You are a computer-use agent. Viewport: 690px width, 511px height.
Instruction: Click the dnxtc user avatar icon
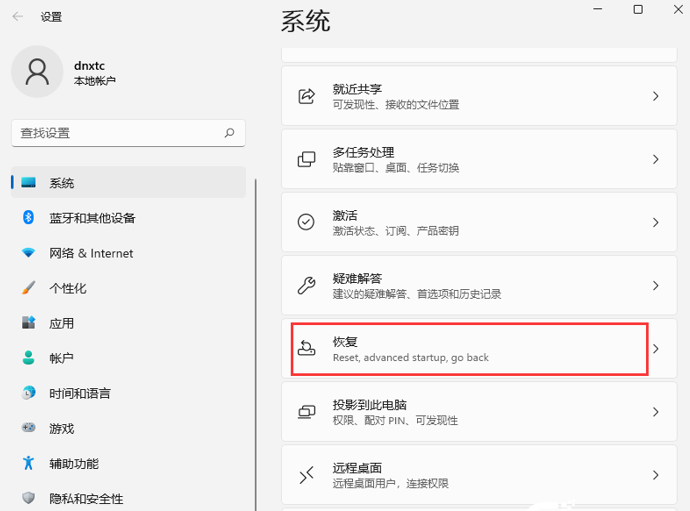[x=37, y=71]
